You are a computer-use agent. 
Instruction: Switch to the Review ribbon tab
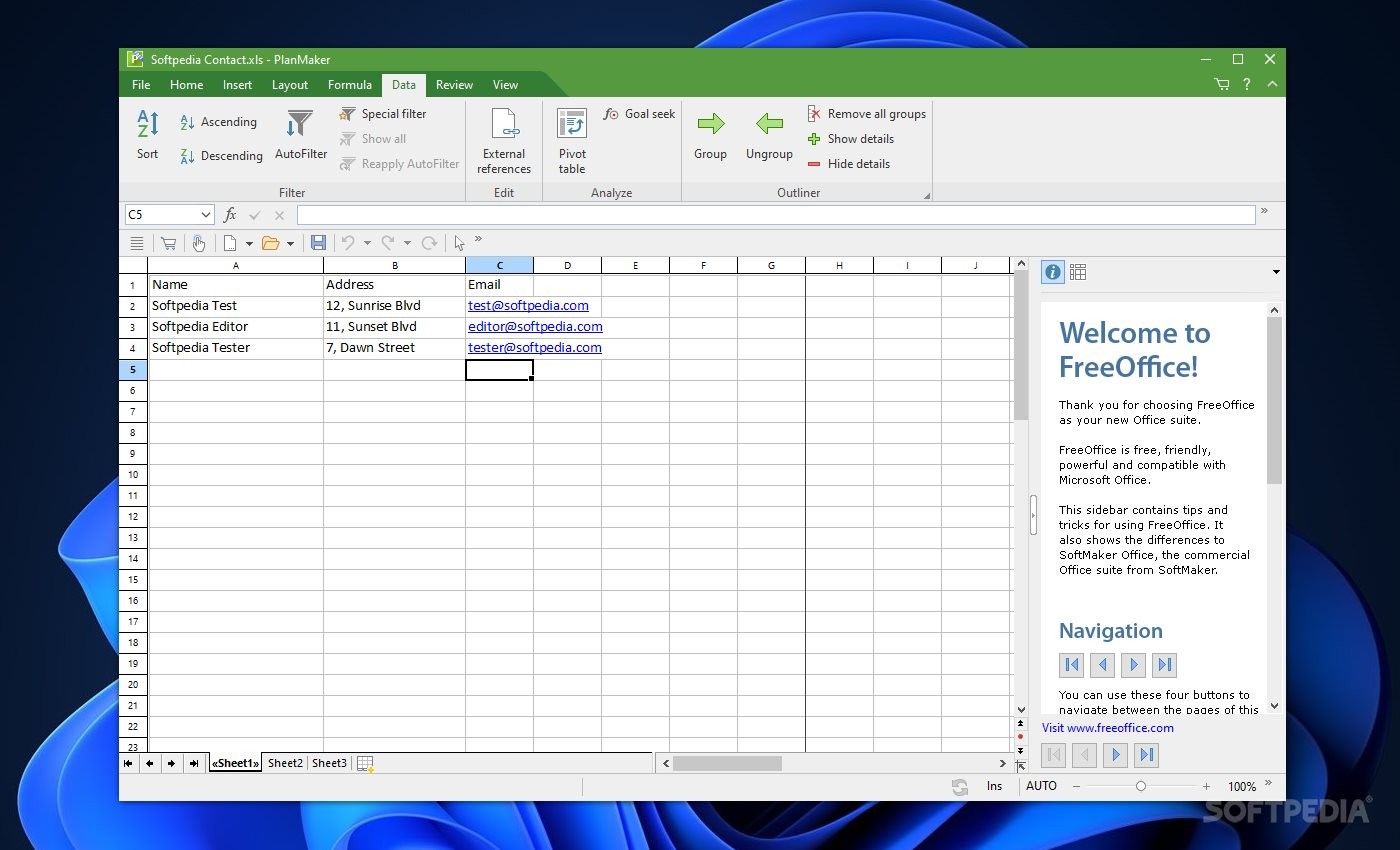pyautogui.click(x=454, y=85)
